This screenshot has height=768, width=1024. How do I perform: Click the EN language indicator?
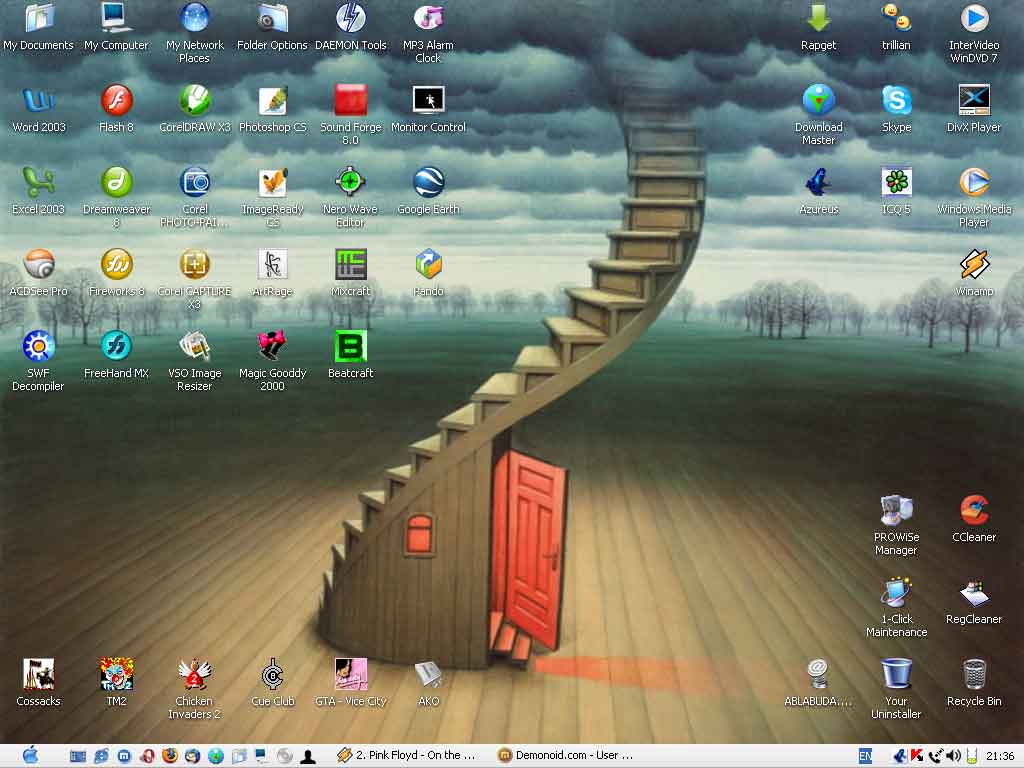pos(865,756)
